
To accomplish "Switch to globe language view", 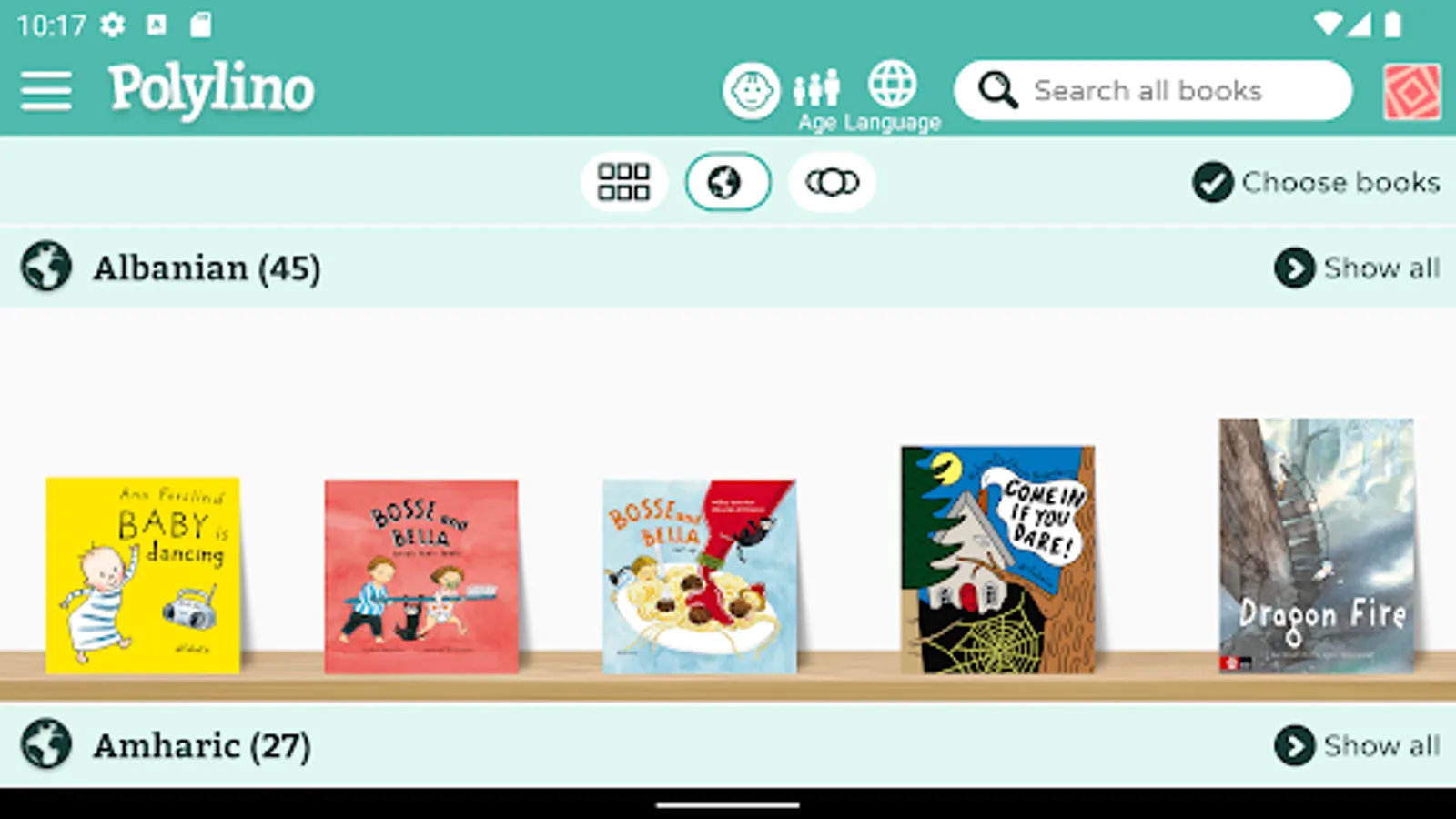I will click(x=728, y=182).
